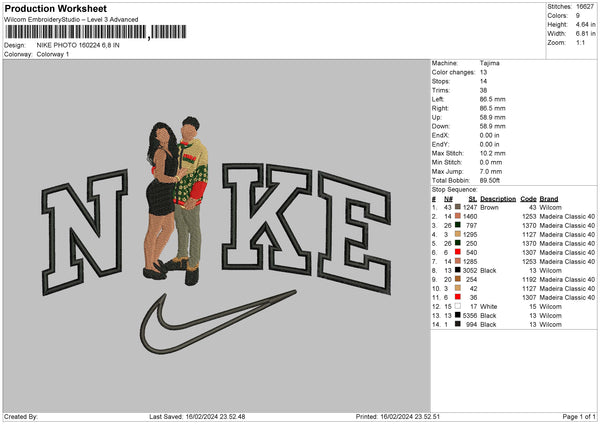
Task: Click the tan swatch in stop 4
Action: 458,234
